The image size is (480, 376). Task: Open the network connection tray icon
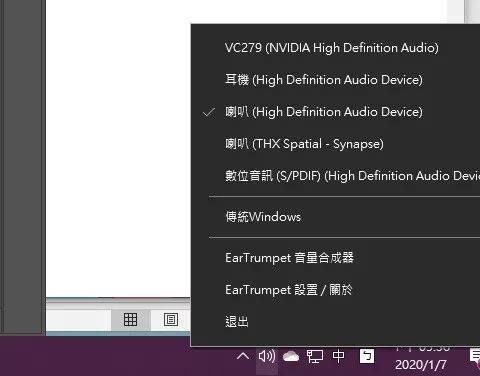(315, 357)
